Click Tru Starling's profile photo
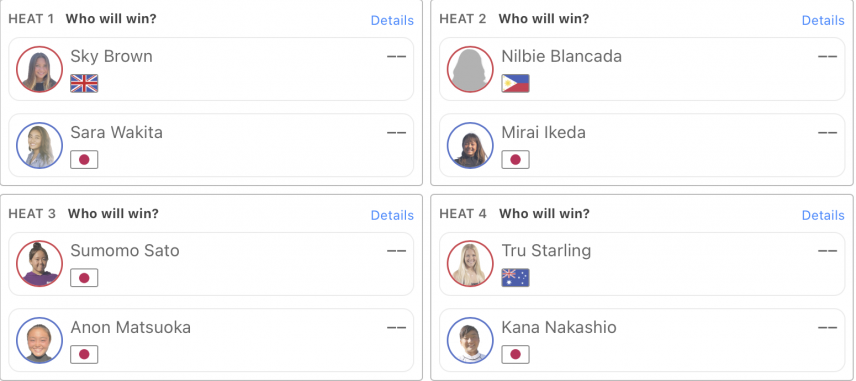The width and height of the screenshot is (856, 381). (x=470, y=264)
